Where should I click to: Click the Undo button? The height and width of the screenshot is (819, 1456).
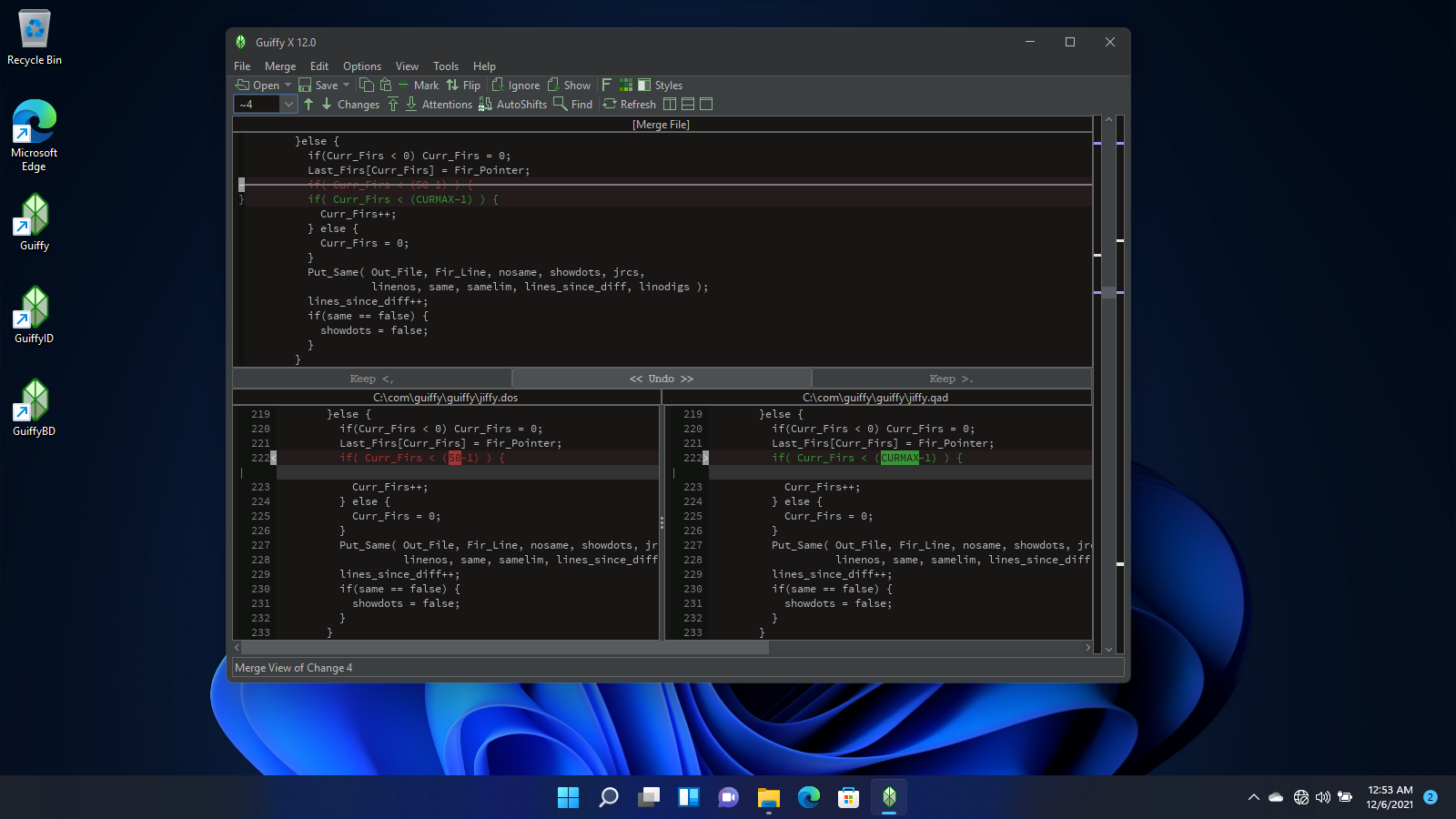662,379
